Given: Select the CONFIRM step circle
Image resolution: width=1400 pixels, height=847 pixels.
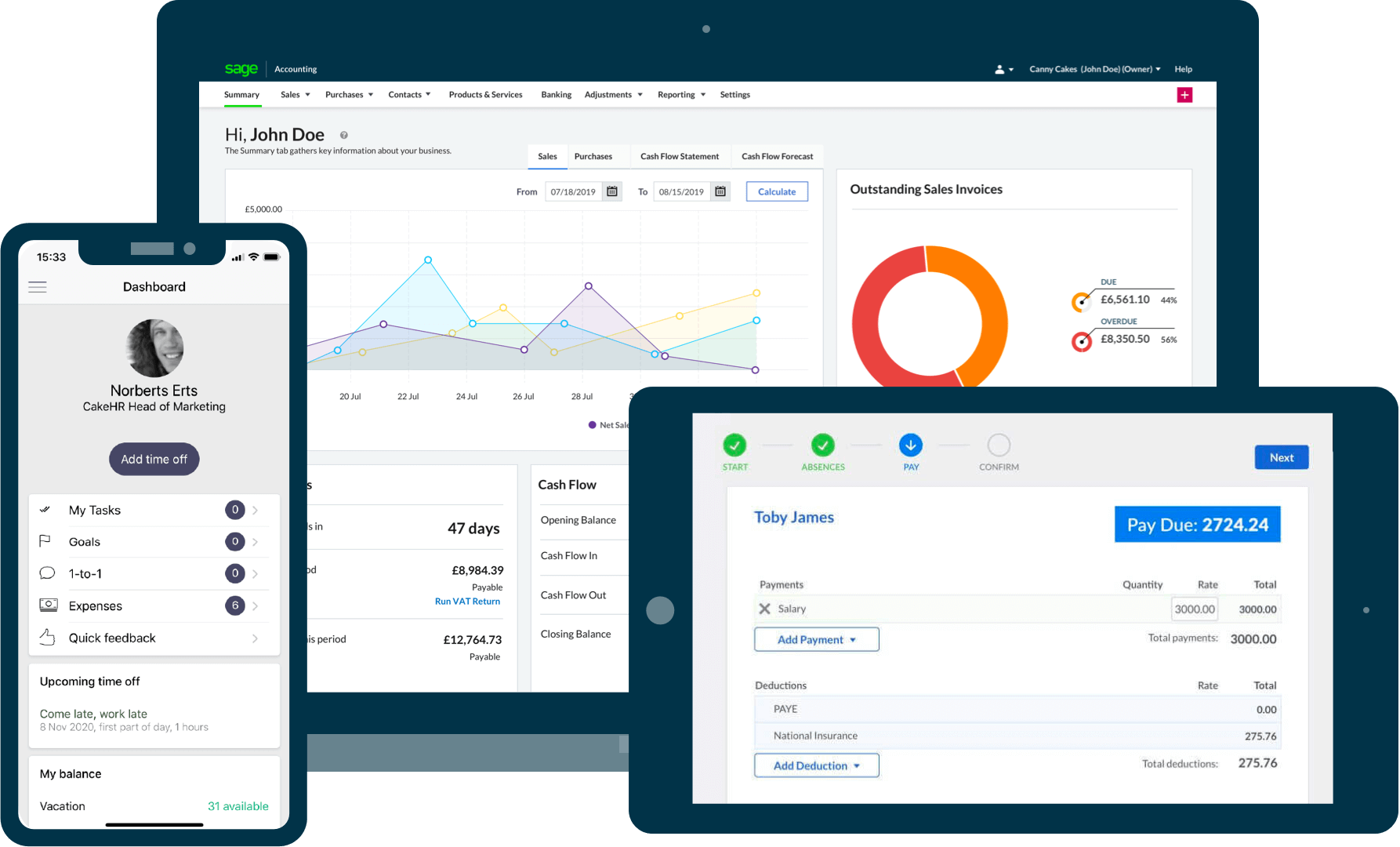Looking at the screenshot, I should point(999,445).
